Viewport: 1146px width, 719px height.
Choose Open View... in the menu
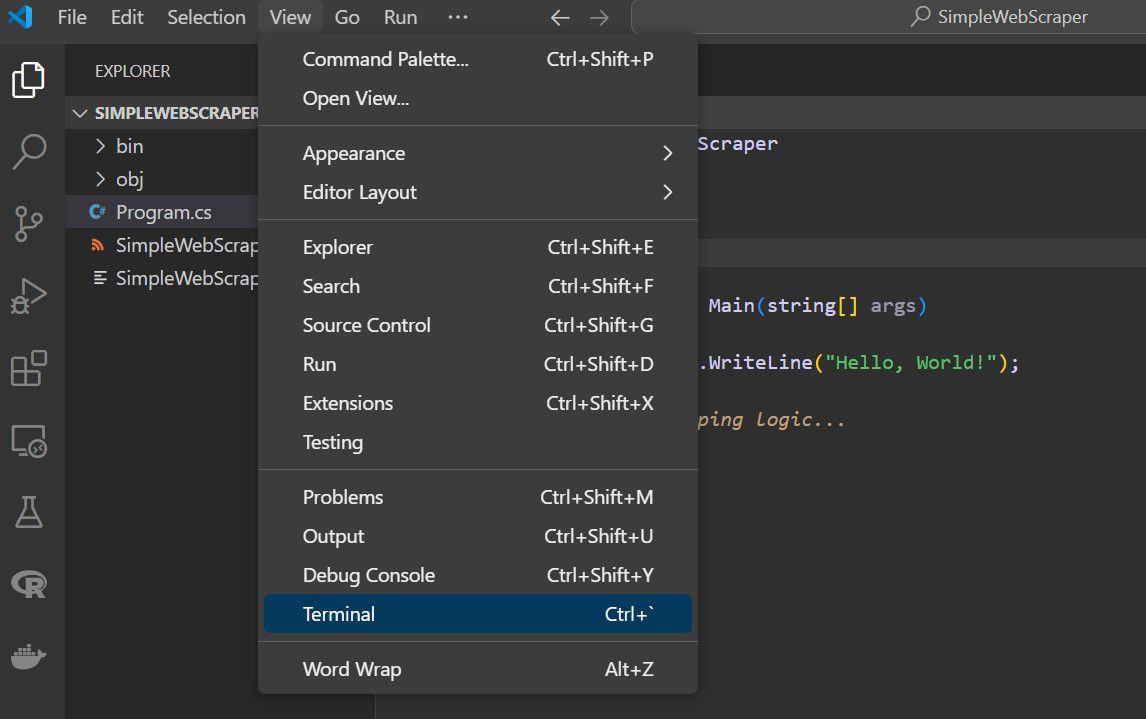pos(478,98)
